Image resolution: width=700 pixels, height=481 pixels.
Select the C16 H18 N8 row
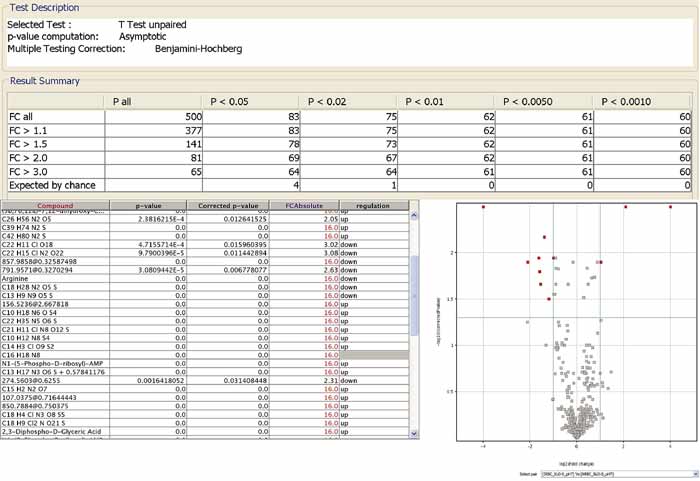204,355
